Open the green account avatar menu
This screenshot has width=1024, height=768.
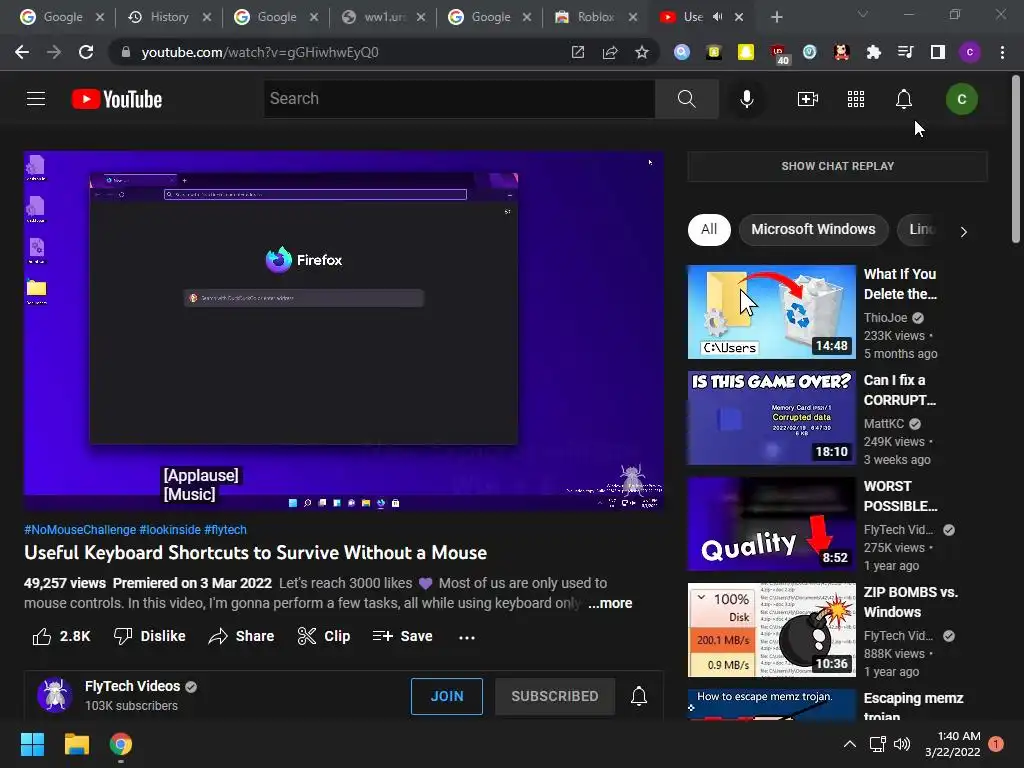pyautogui.click(x=961, y=99)
